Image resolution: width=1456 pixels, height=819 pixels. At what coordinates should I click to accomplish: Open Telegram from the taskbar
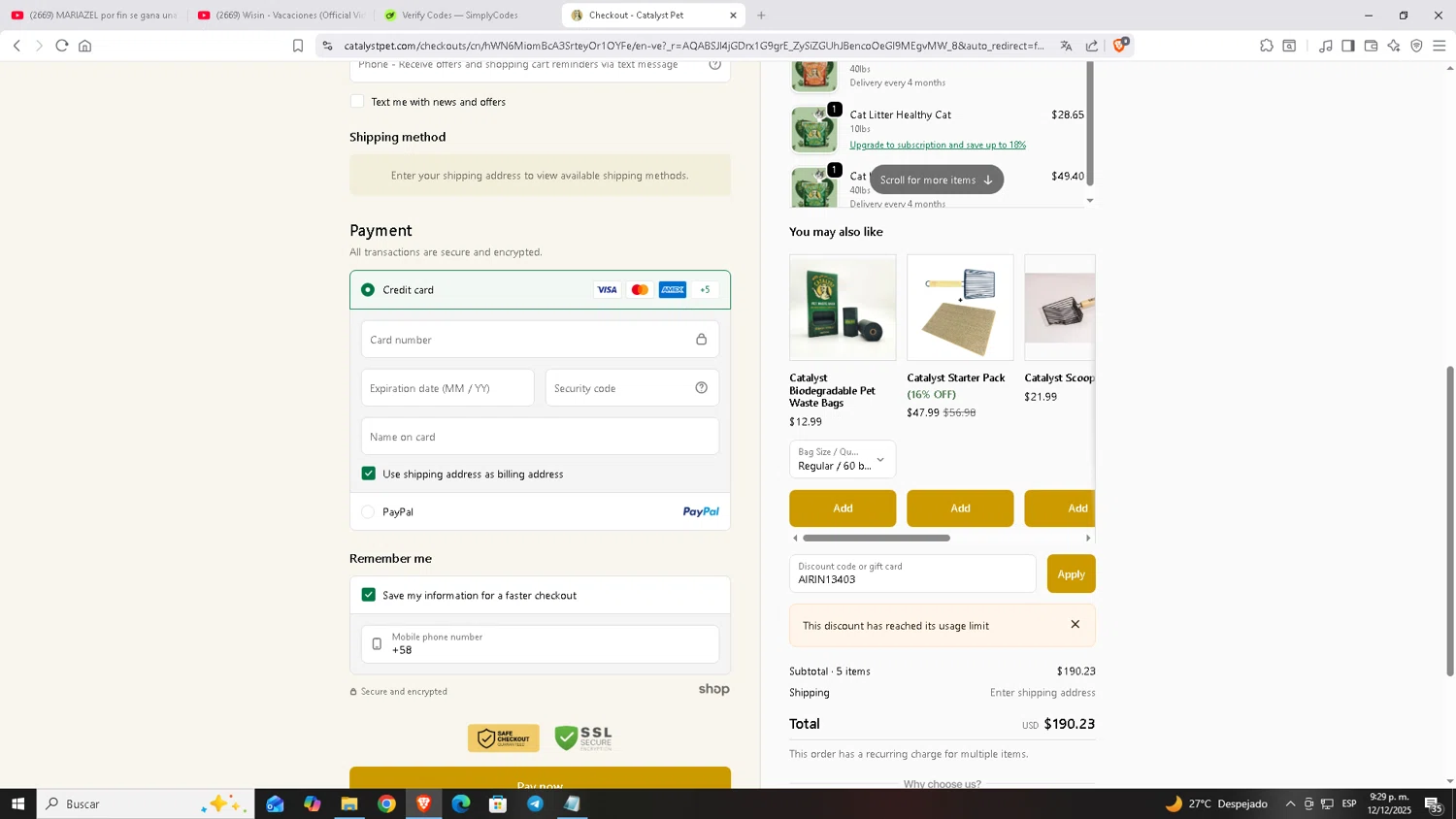tap(536, 803)
